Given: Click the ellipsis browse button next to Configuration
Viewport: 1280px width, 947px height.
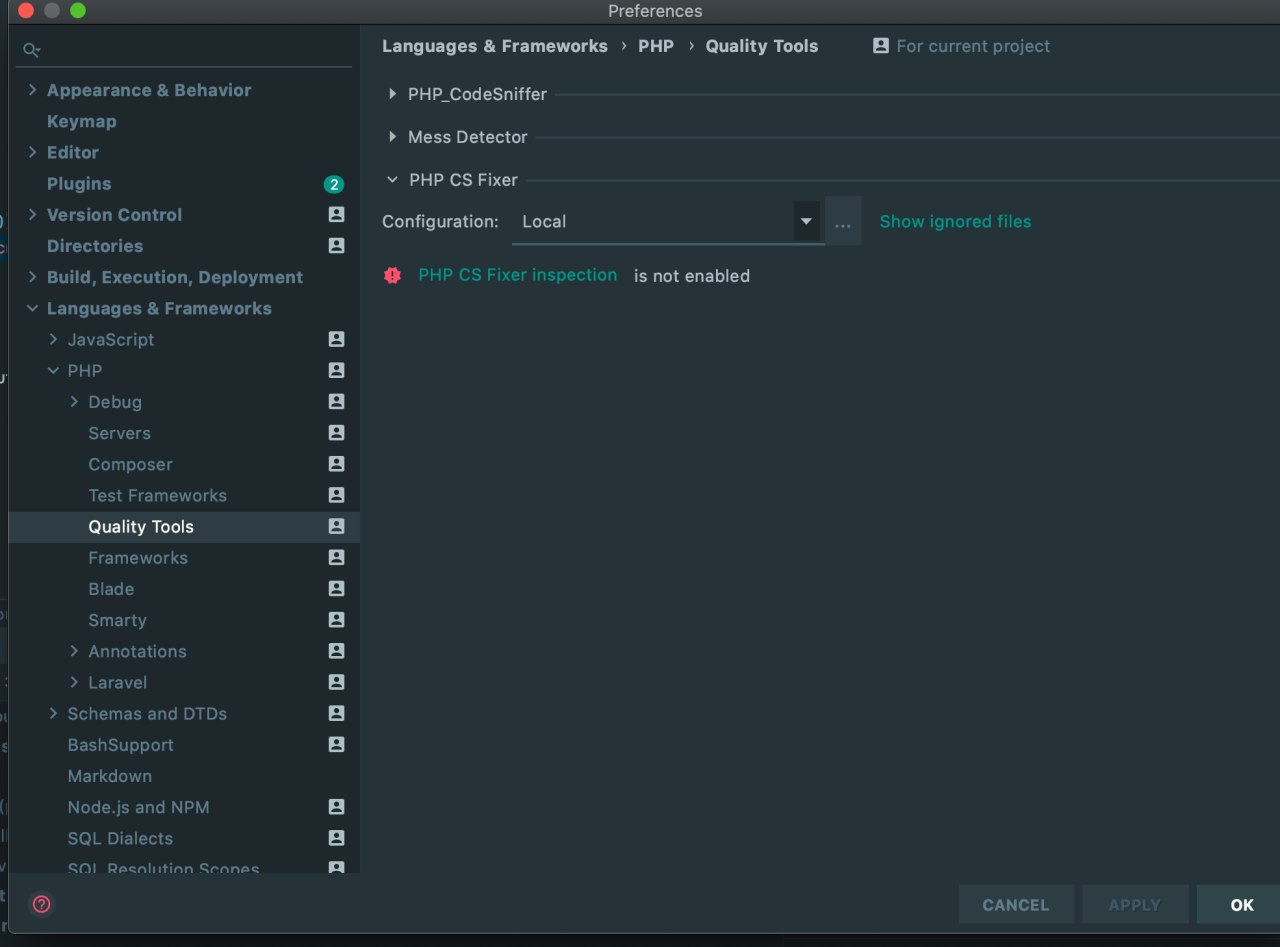Looking at the screenshot, I should click(x=843, y=222).
